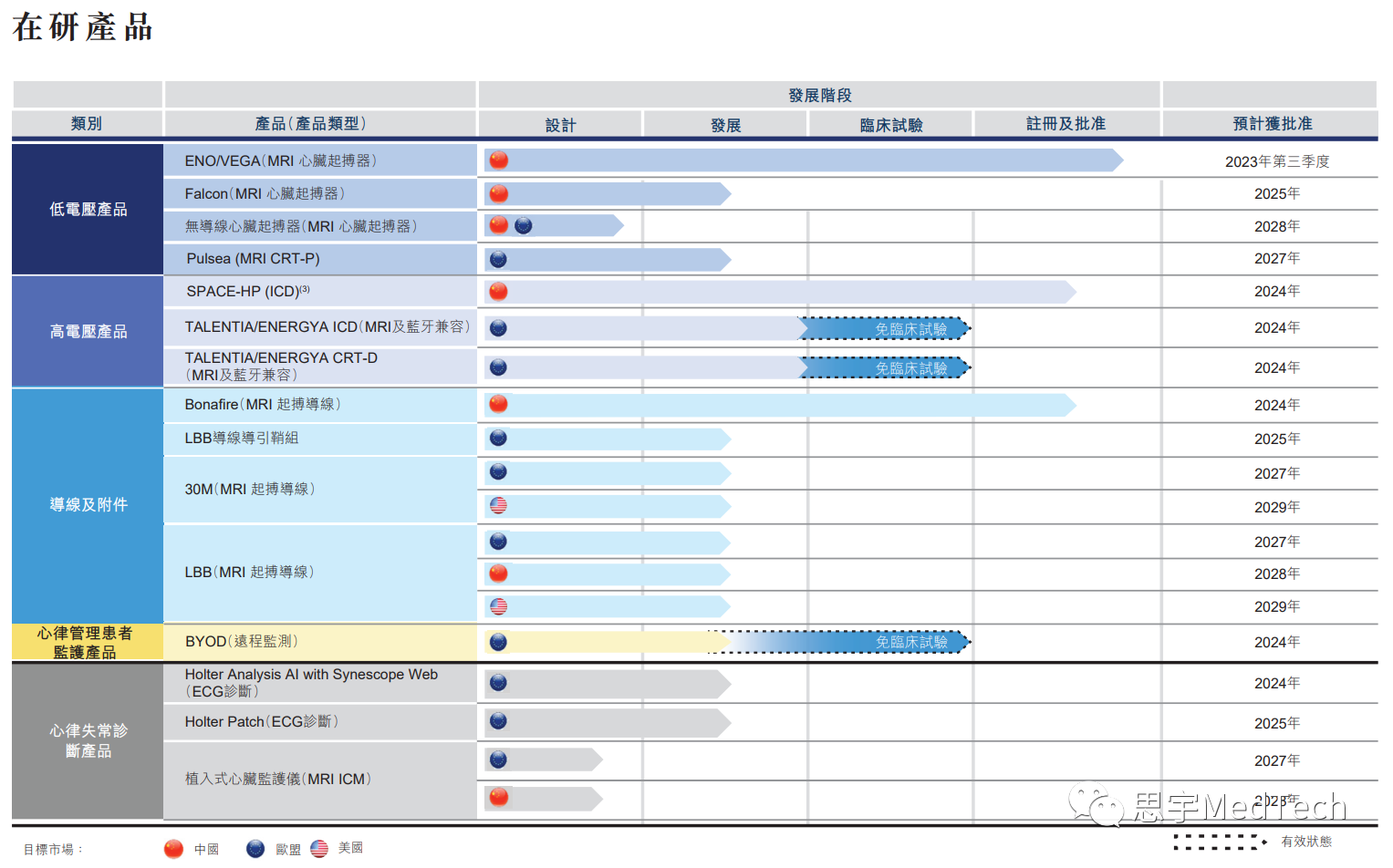Click the US flag legend icon labeled 美國
The width and height of the screenshot is (1393, 868).
click(x=318, y=848)
